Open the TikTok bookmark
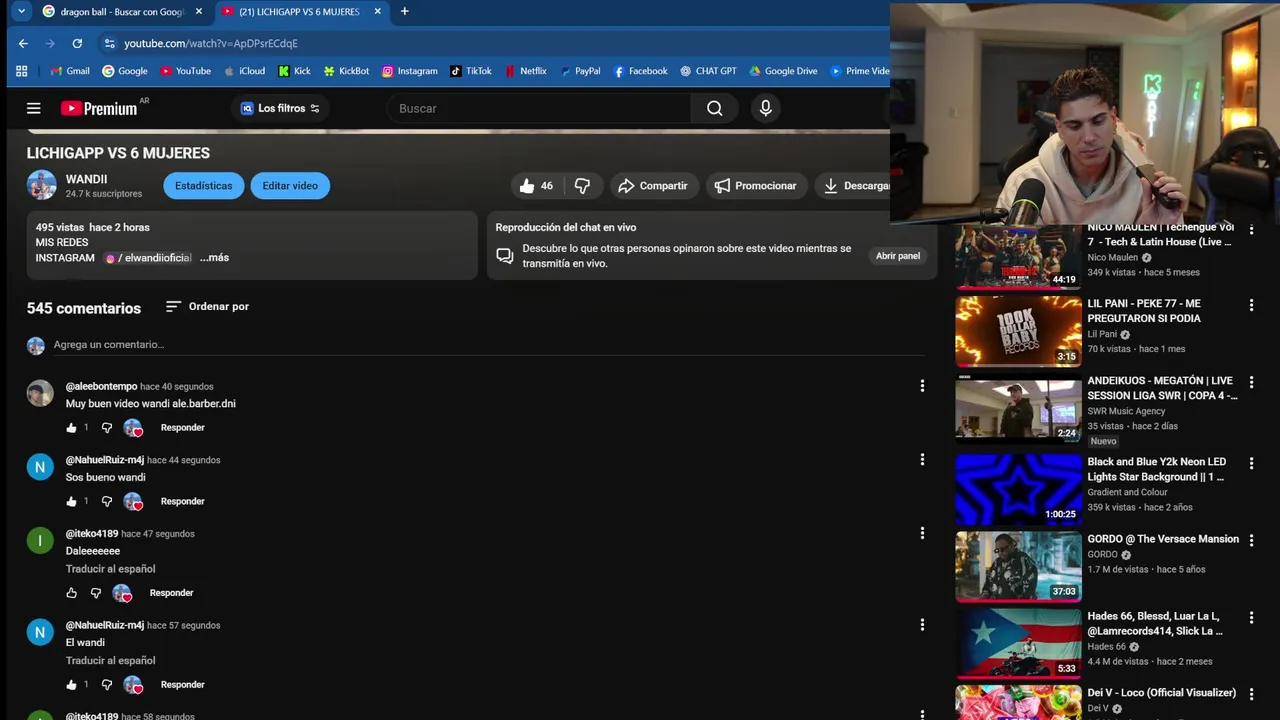1280x720 pixels. [x=471, y=71]
